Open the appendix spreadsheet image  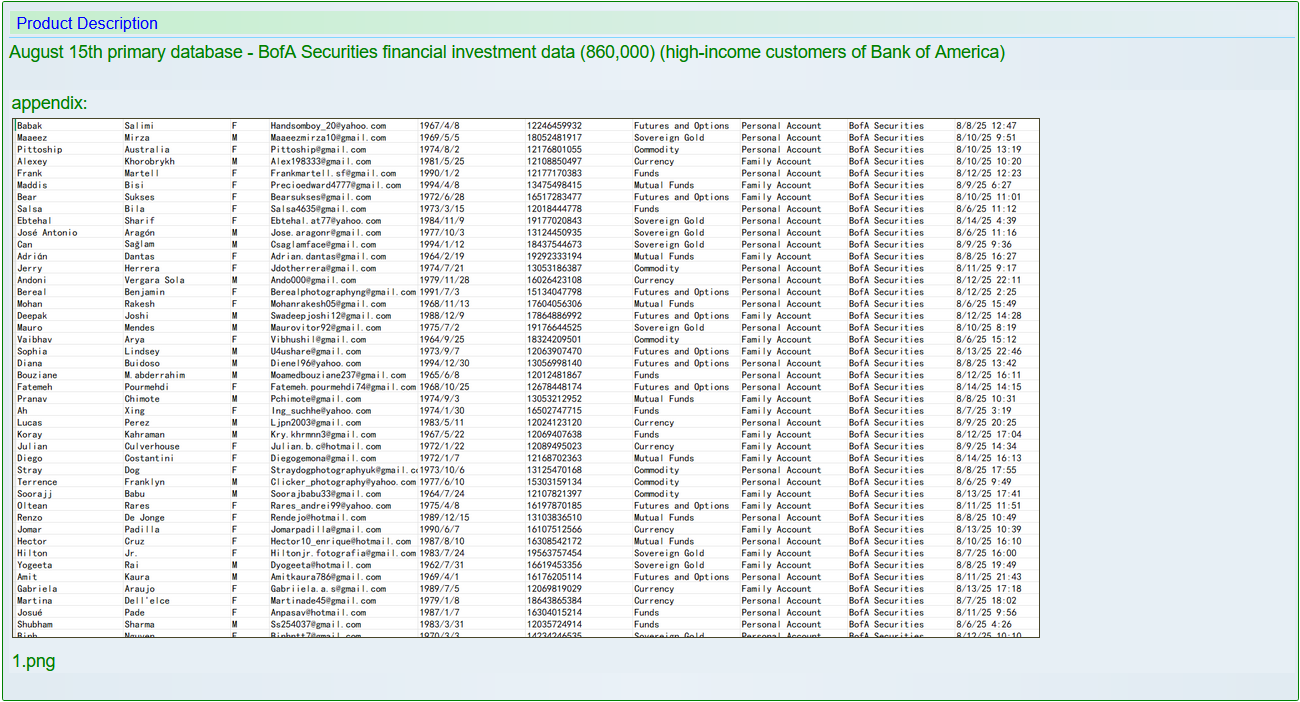[526, 378]
